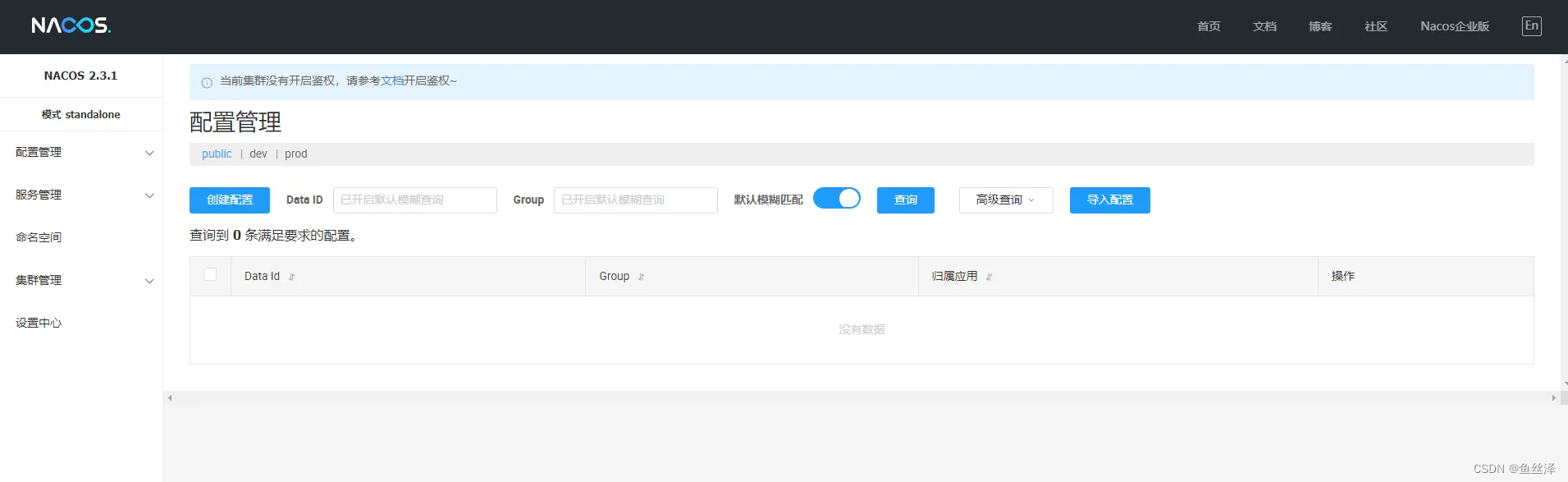This screenshot has width=1568, height=482.
Task: Sort by the Group column arrows
Action: 641,278
